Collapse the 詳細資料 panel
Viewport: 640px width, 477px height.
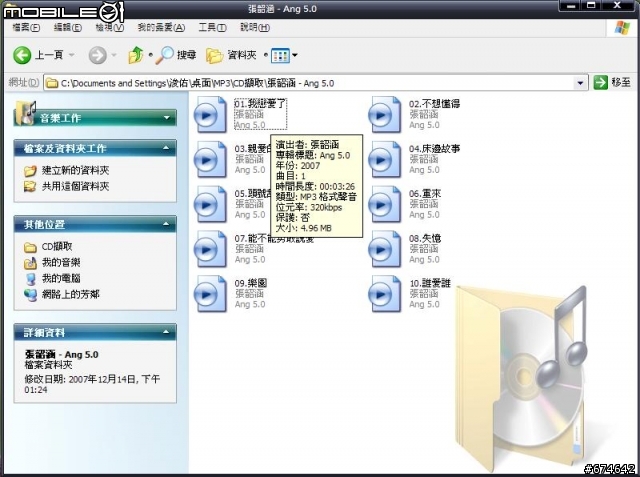166,332
